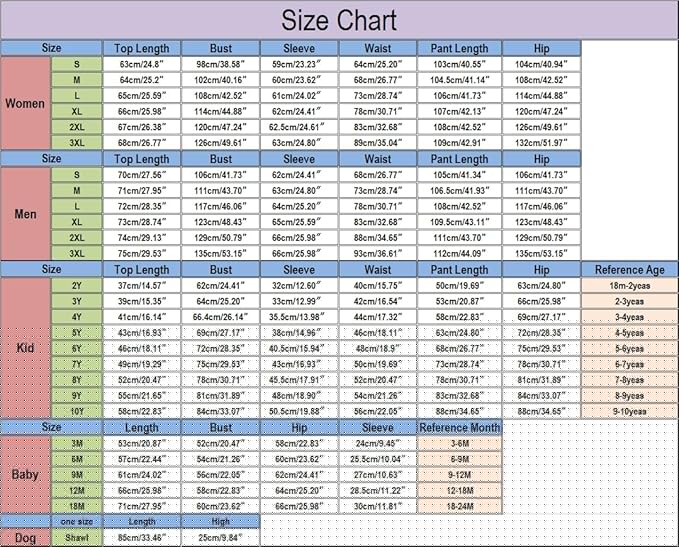
Task: Select the Dog category cell
Action: 26,538
